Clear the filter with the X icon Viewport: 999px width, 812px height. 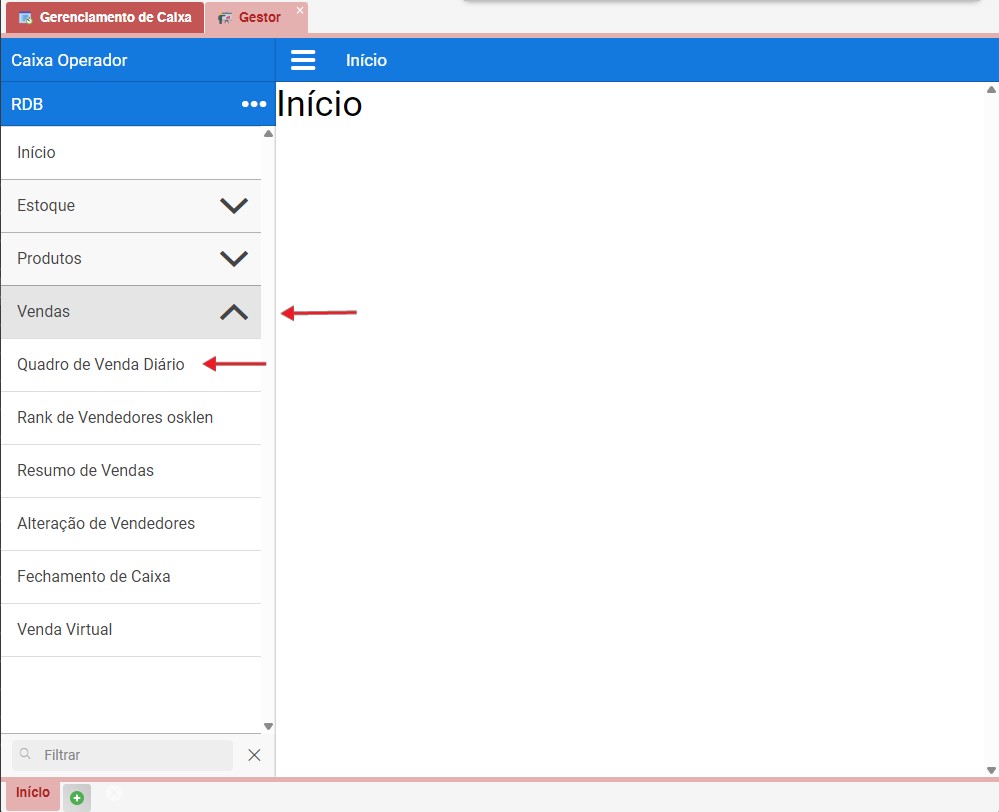(254, 755)
